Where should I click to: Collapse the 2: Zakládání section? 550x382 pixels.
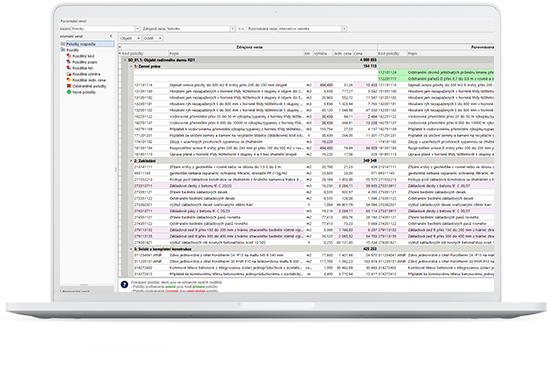pyautogui.click(x=131, y=161)
